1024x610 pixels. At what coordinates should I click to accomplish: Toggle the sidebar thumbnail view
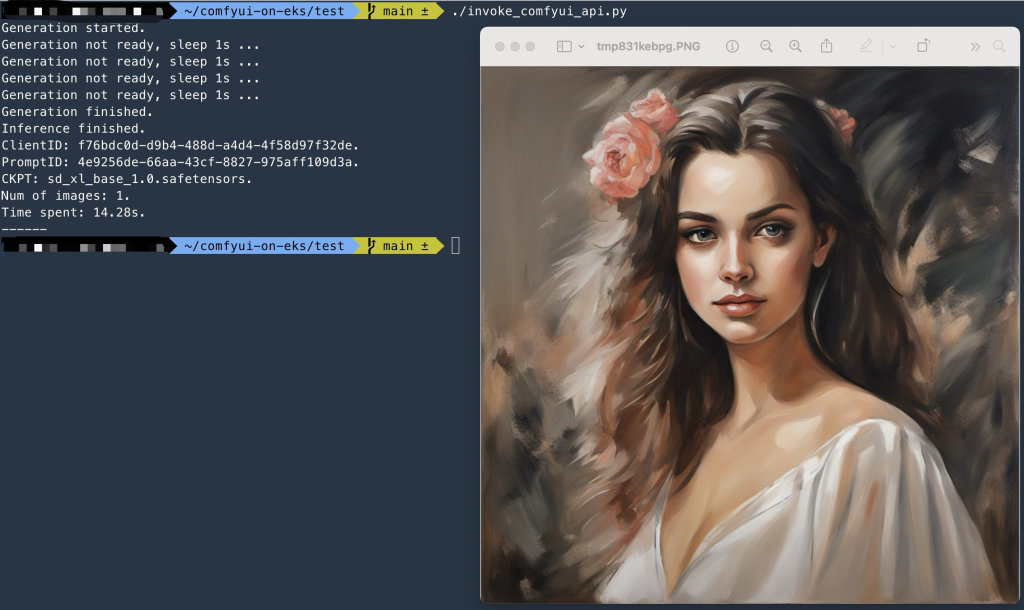coord(562,45)
